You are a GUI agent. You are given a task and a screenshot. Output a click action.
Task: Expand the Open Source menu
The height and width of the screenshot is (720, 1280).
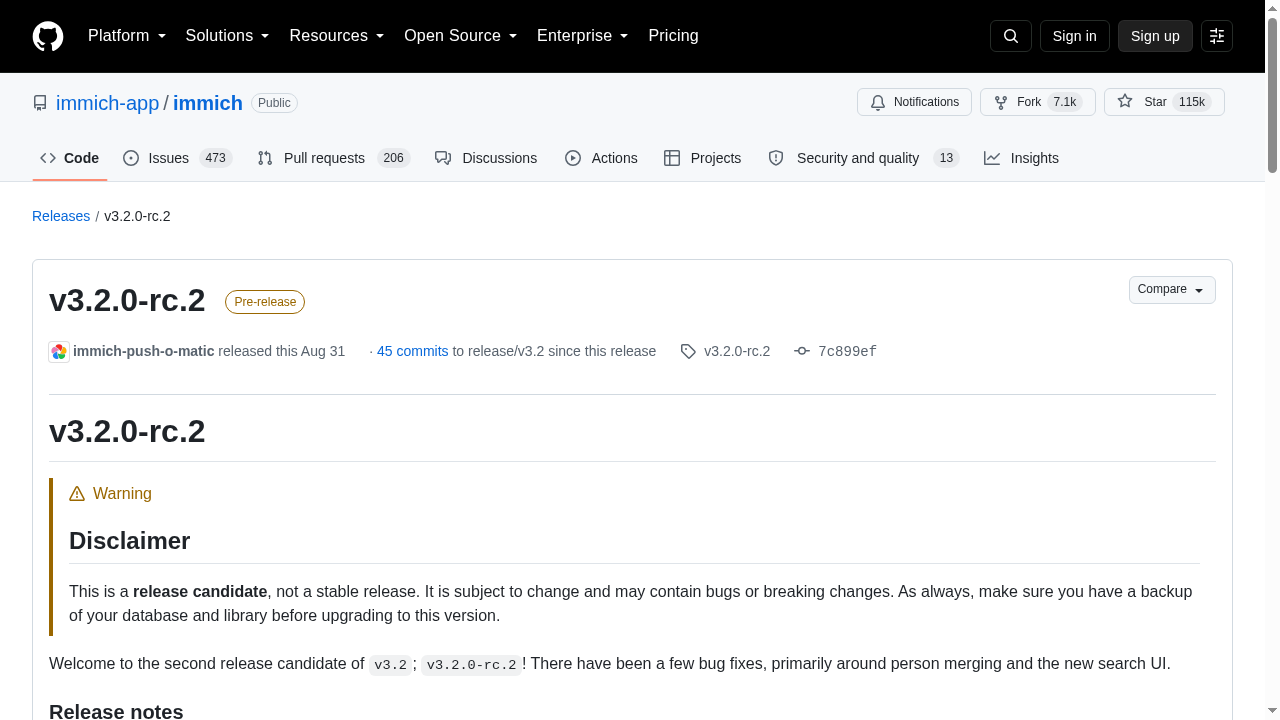pyautogui.click(x=461, y=36)
